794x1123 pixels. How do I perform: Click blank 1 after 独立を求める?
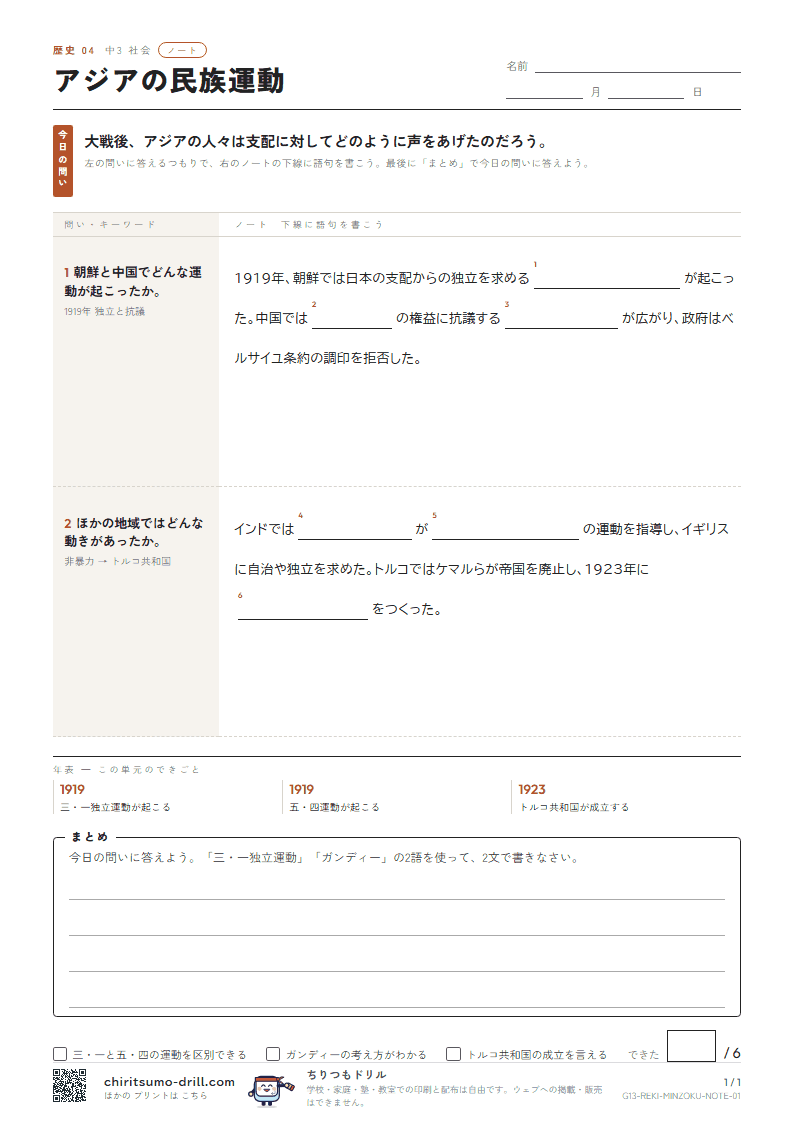(607, 279)
